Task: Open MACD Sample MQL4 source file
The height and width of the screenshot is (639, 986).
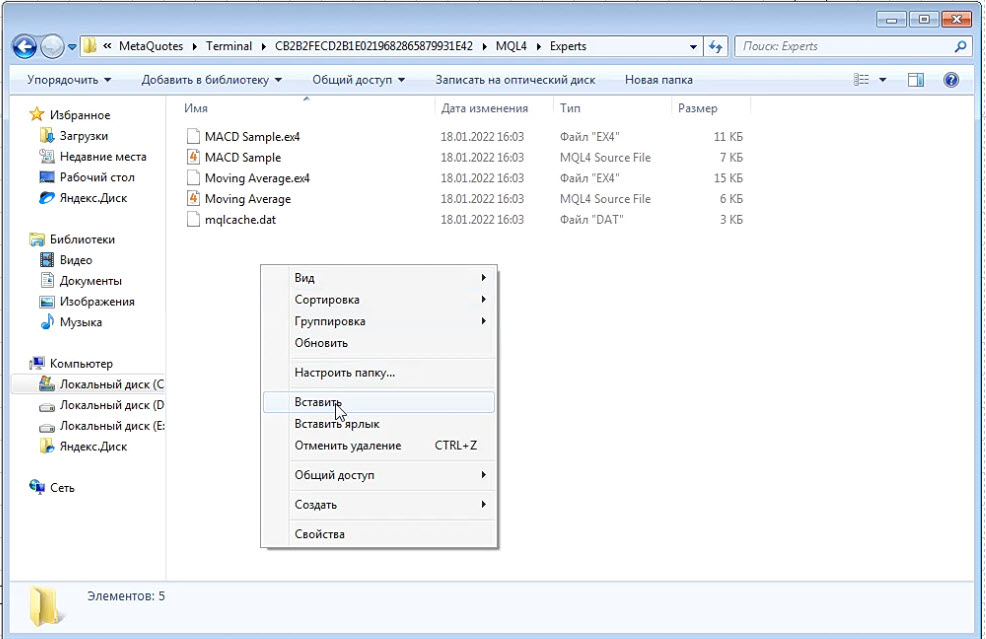Action: (x=242, y=157)
